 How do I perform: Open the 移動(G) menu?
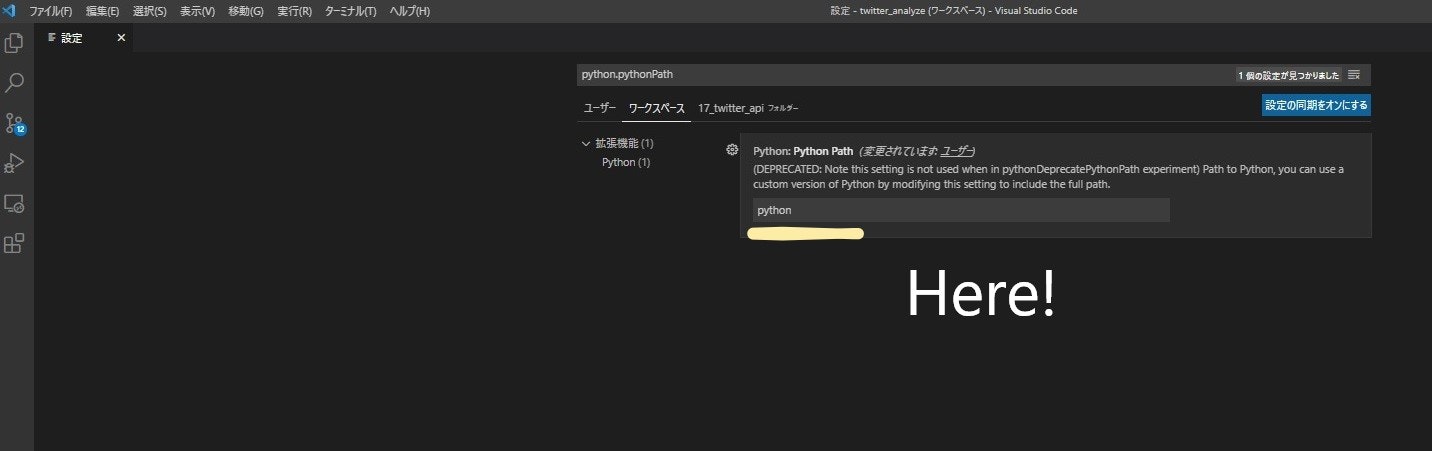tap(246, 11)
